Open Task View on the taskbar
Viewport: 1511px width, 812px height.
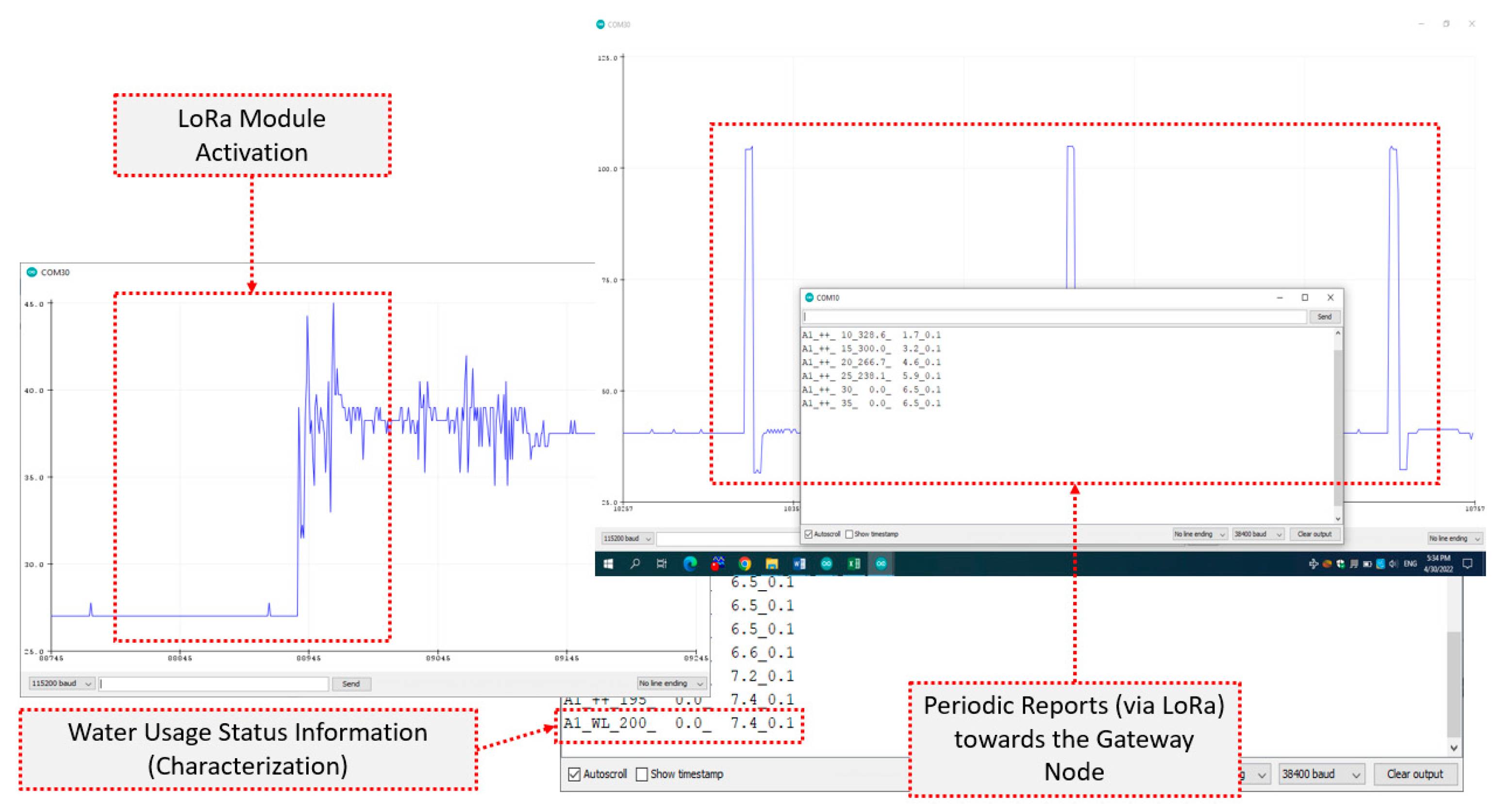[662, 564]
